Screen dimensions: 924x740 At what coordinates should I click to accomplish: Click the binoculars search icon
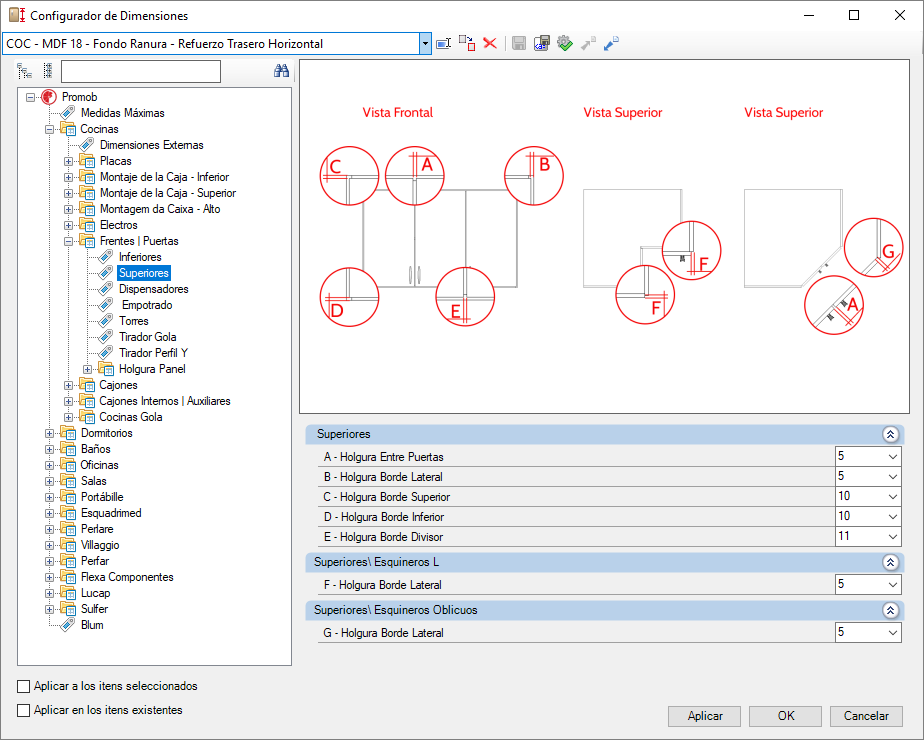tap(281, 71)
